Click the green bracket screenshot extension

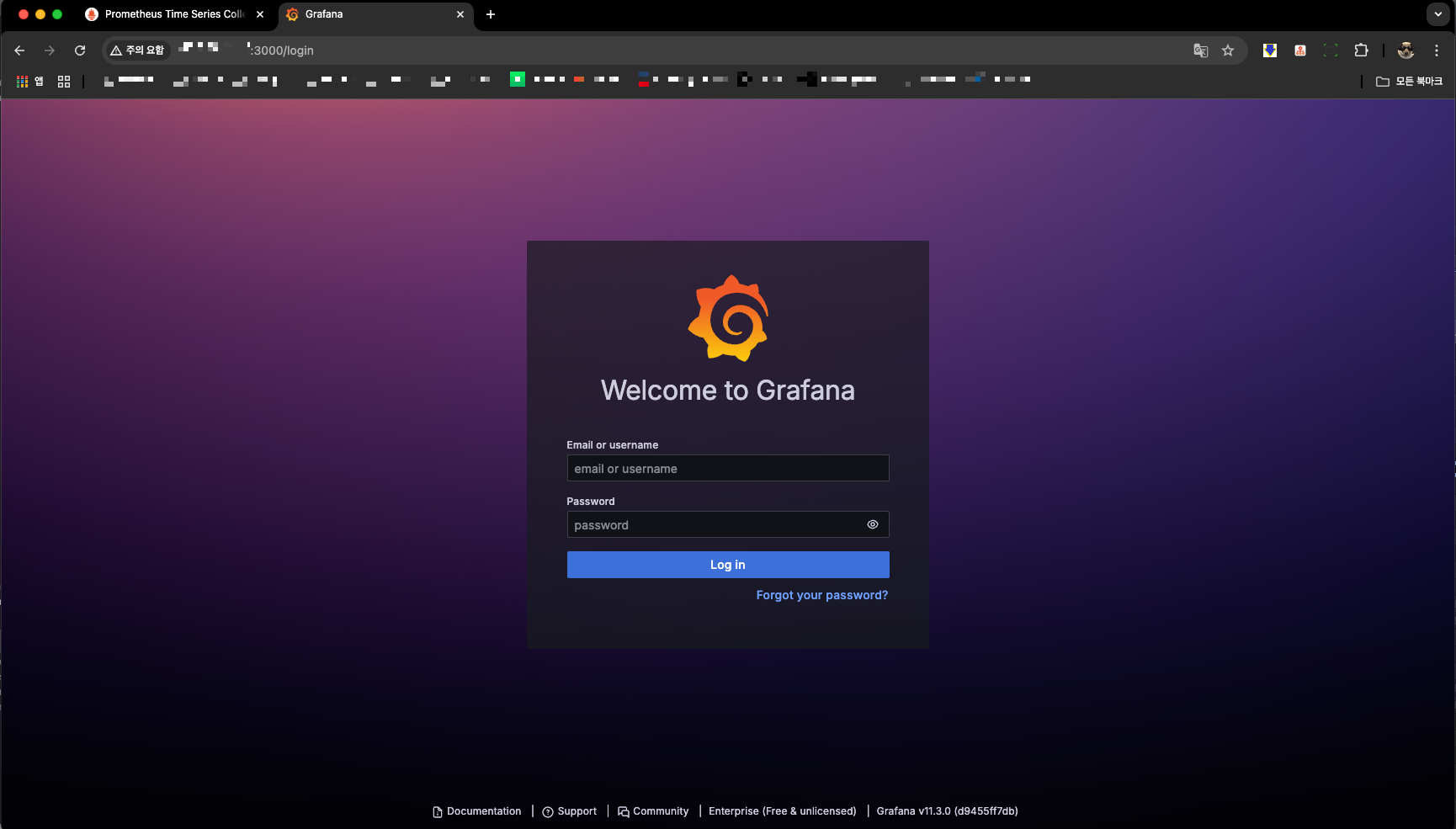1331,50
